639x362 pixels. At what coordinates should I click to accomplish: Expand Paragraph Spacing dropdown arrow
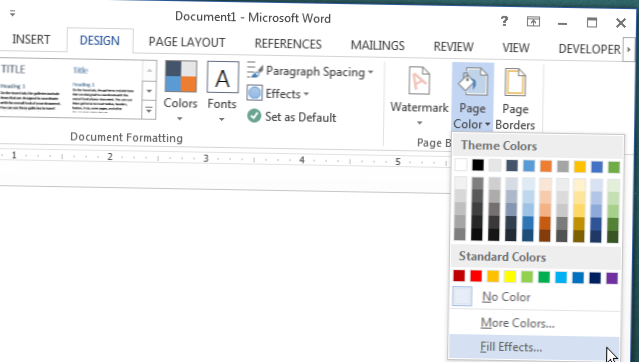pos(370,73)
